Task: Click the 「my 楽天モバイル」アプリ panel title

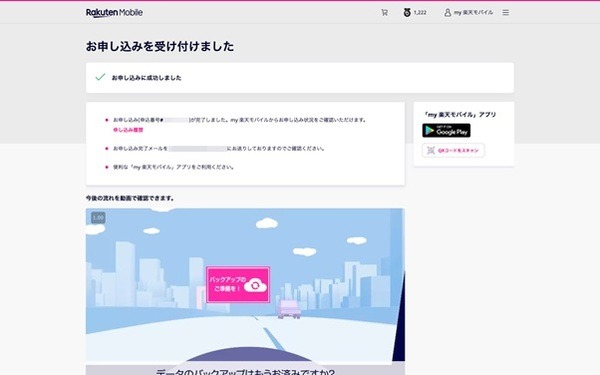Action: (x=459, y=114)
